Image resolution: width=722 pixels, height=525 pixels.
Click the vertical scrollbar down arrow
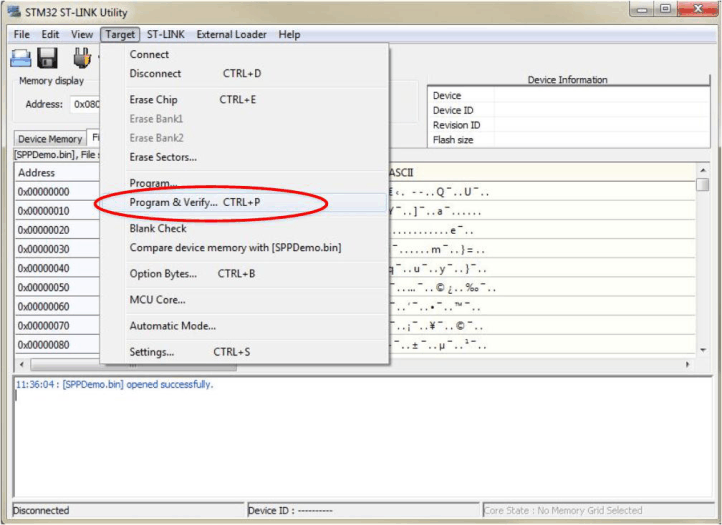tap(702, 349)
